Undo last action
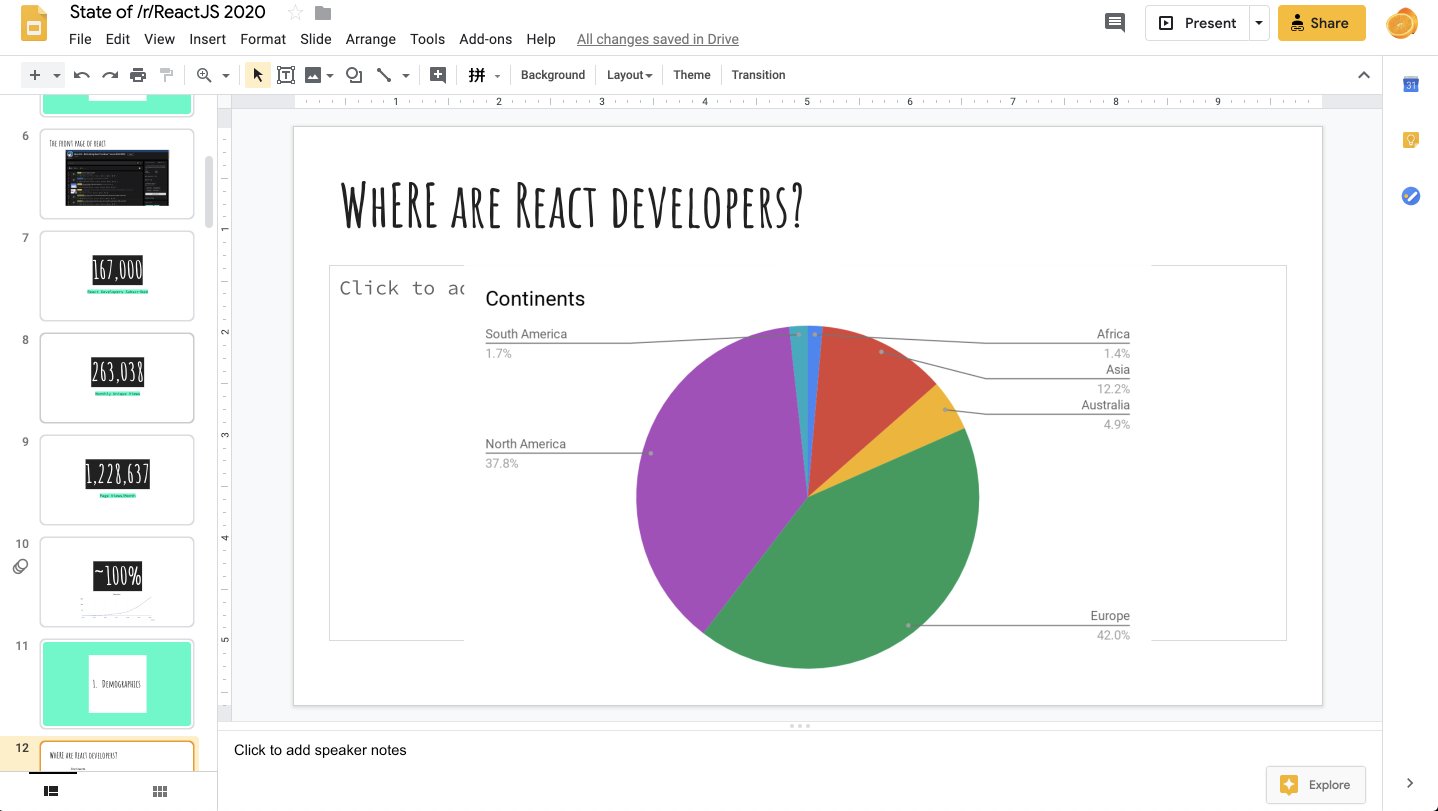Screen dimensions: 1438x811 [82, 75]
